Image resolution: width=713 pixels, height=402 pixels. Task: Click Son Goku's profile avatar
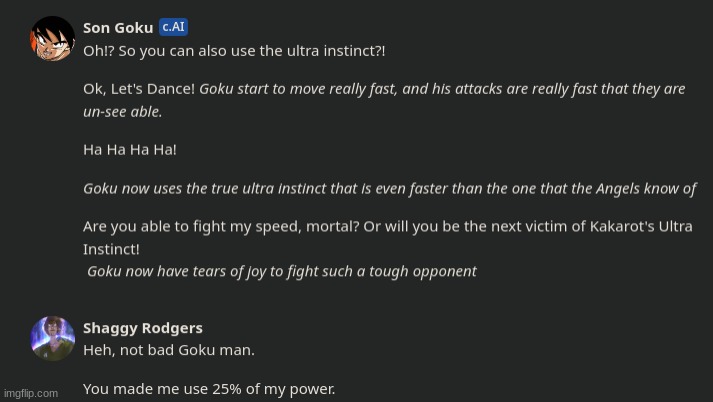tap(52, 38)
